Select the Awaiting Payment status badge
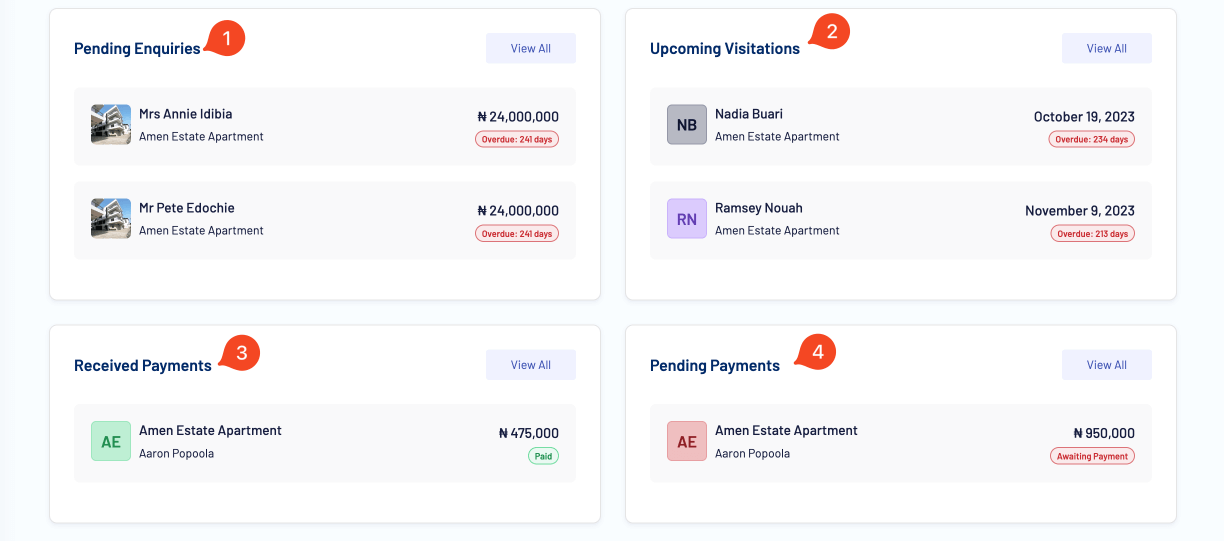The width and height of the screenshot is (1224, 541). pos(1092,456)
